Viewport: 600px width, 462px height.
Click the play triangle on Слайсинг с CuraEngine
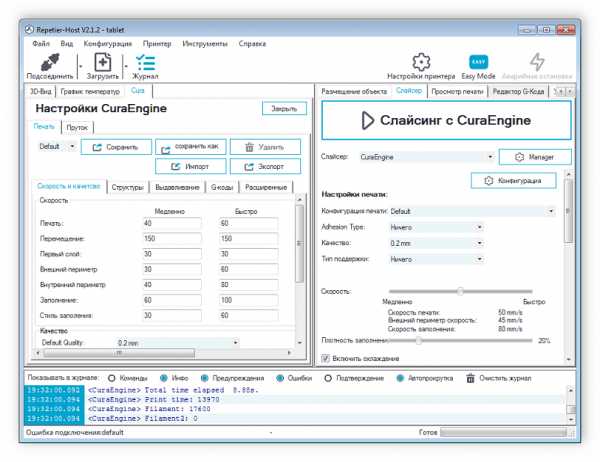(367, 121)
